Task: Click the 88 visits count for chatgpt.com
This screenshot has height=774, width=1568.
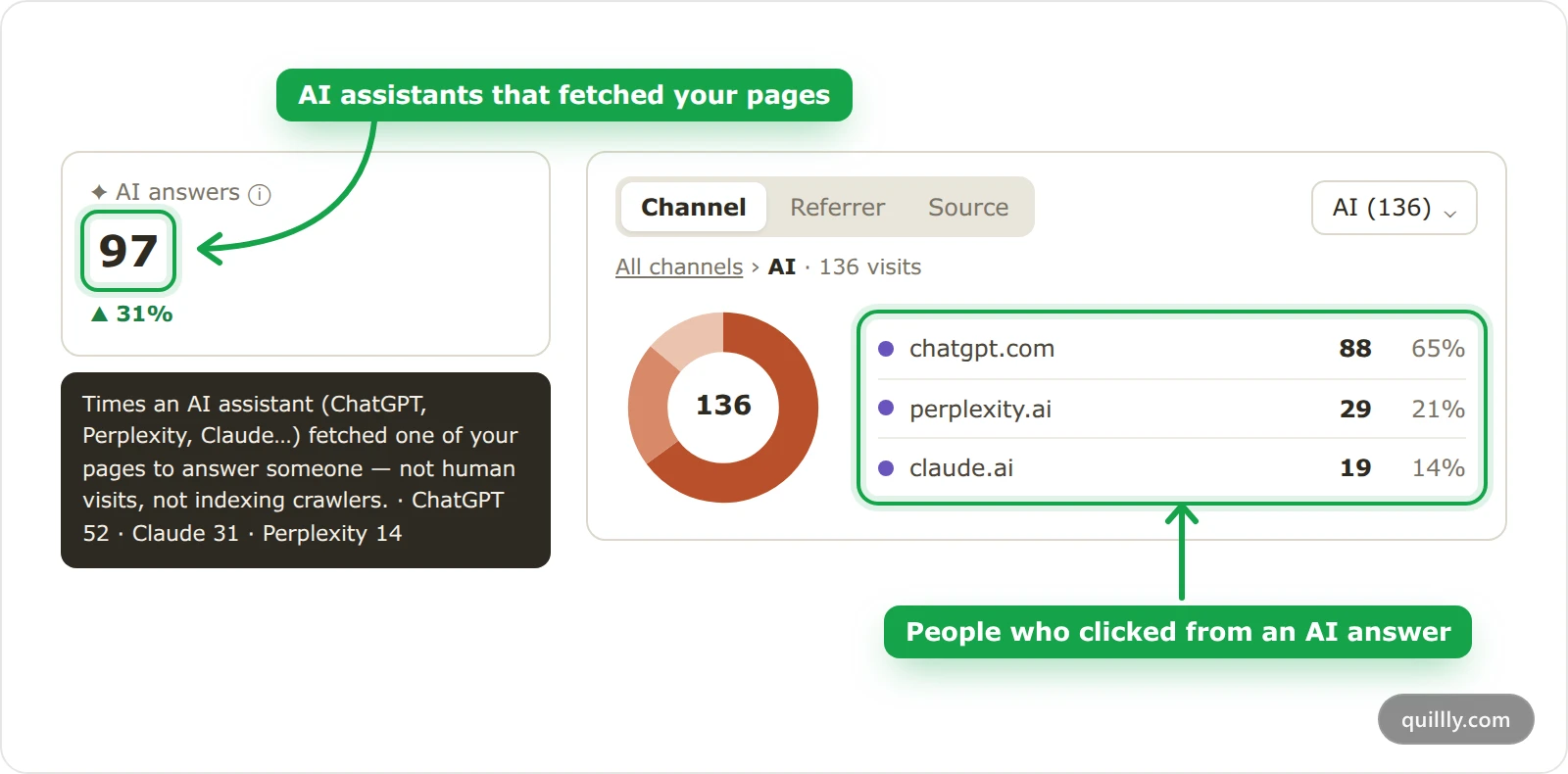Action: 1355,349
